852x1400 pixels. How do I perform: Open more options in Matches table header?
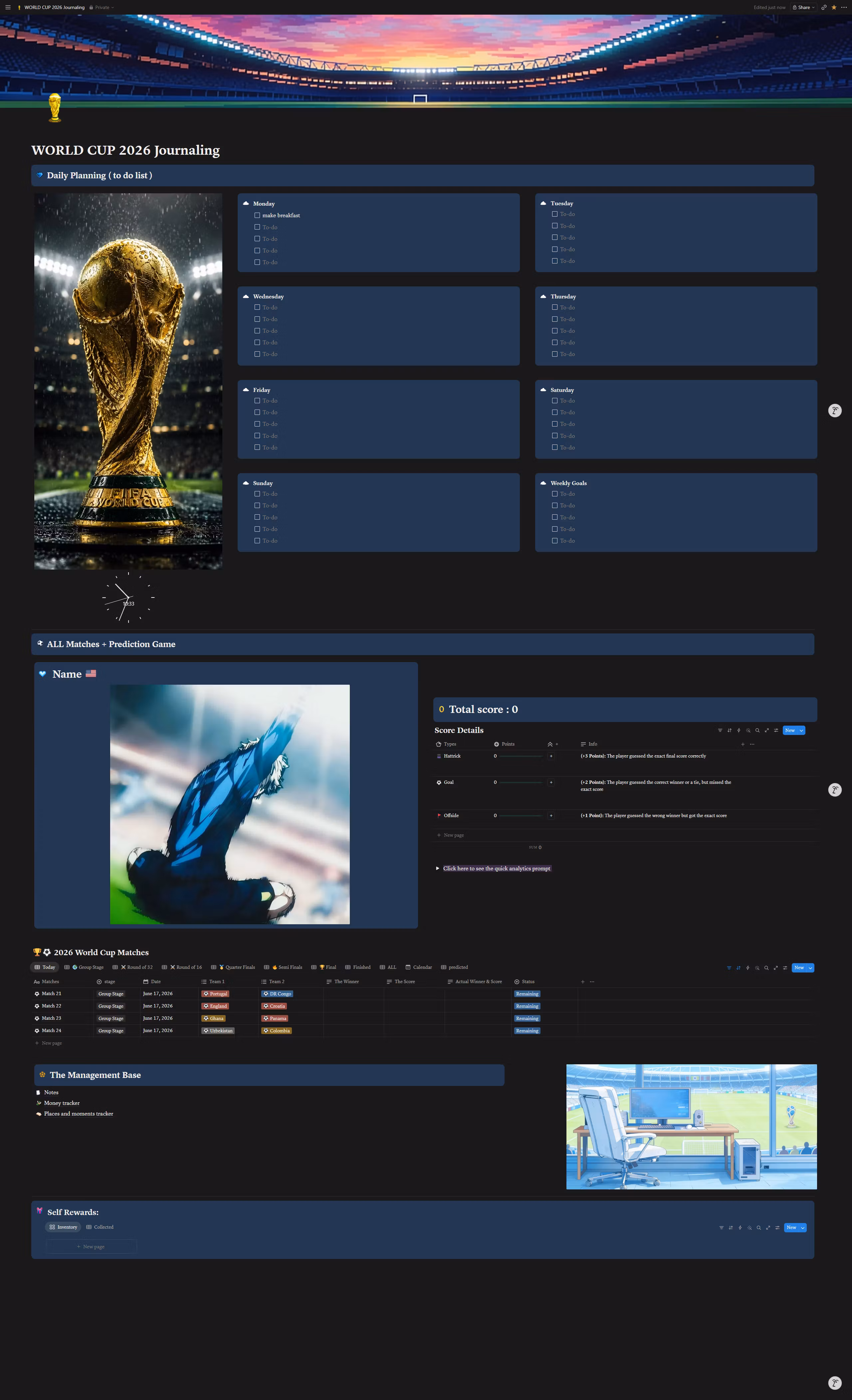tap(592, 982)
